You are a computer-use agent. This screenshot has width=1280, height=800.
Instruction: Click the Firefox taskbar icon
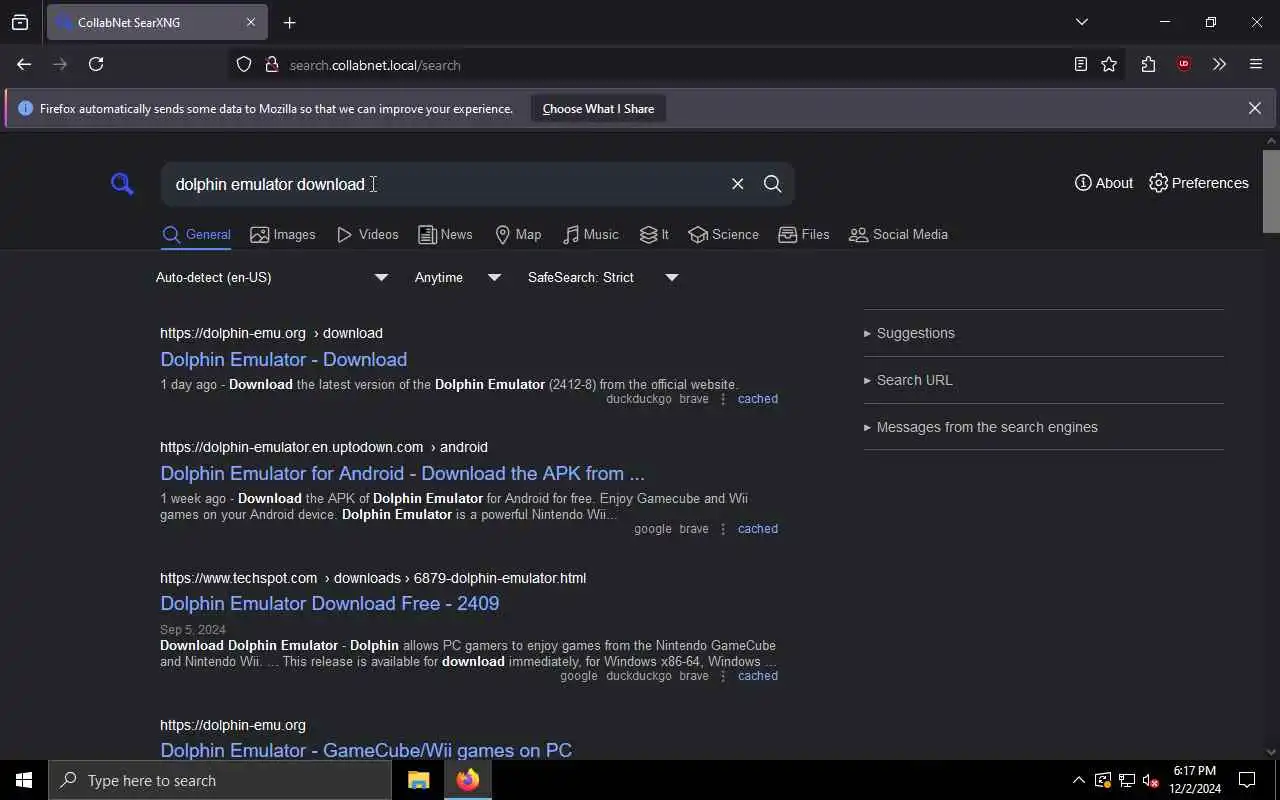click(468, 780)
